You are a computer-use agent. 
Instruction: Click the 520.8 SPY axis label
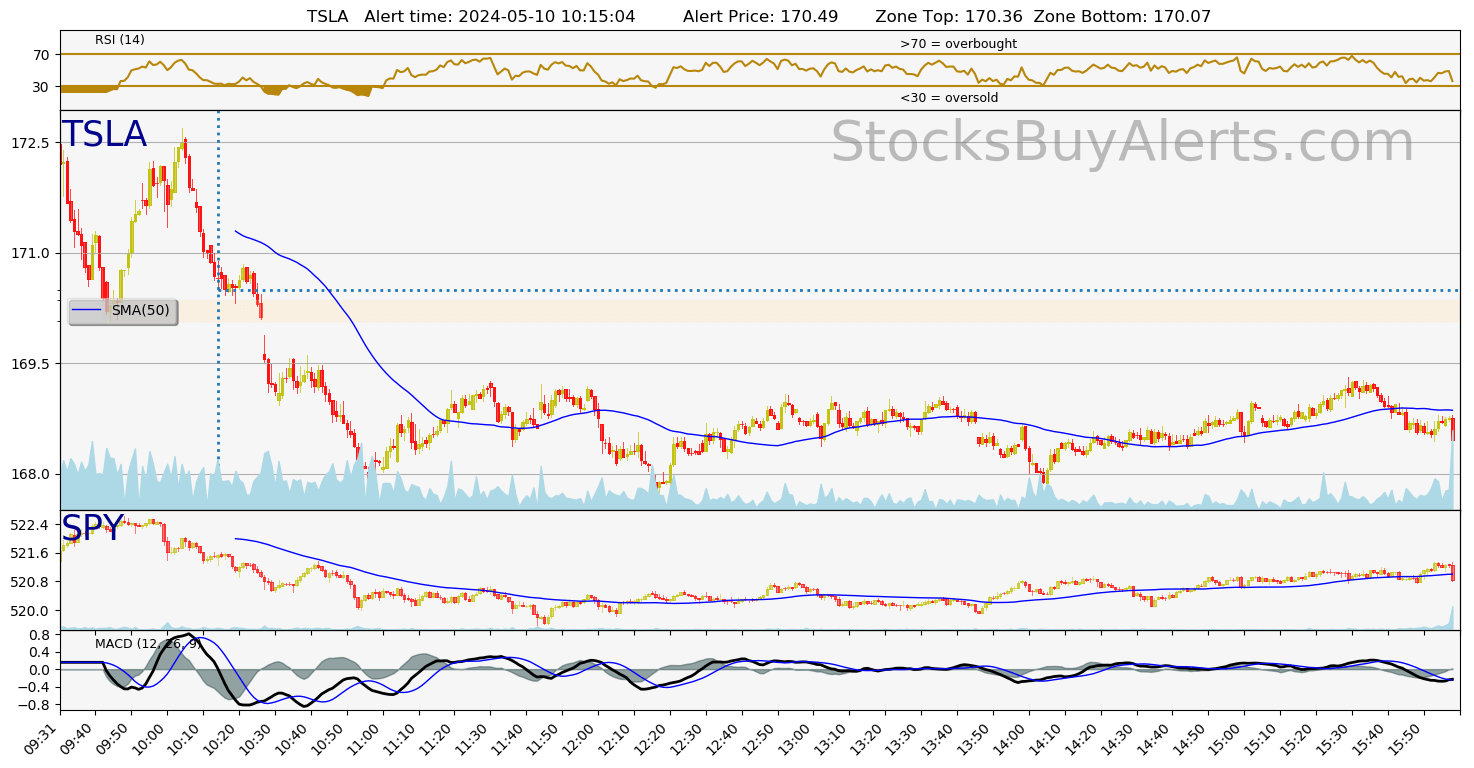tap(30, 582)
